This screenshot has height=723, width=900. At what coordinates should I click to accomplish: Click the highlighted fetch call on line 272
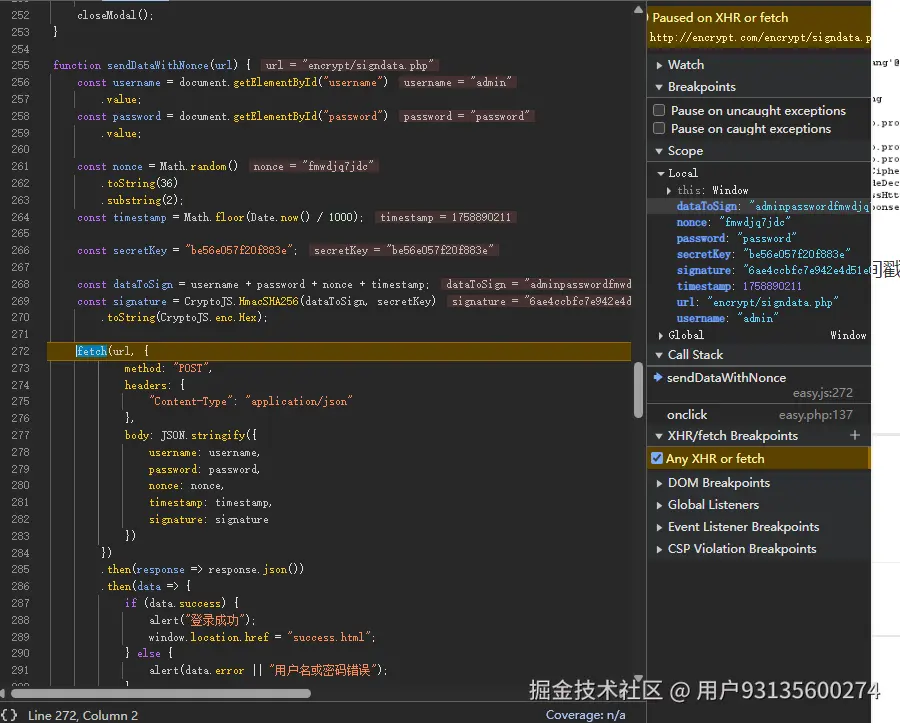point(91,351)
